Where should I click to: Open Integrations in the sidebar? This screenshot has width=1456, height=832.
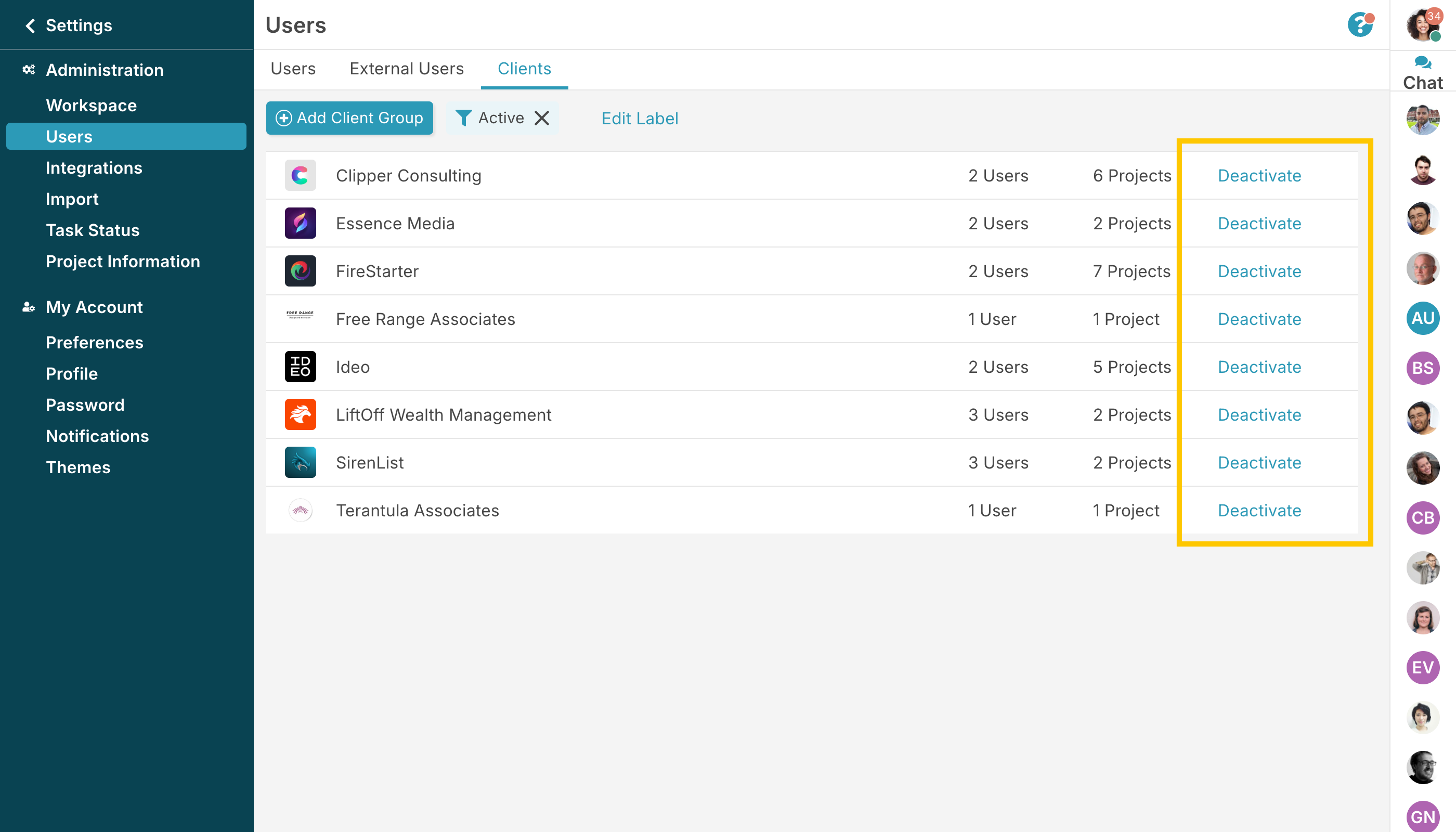click(94, 168)
